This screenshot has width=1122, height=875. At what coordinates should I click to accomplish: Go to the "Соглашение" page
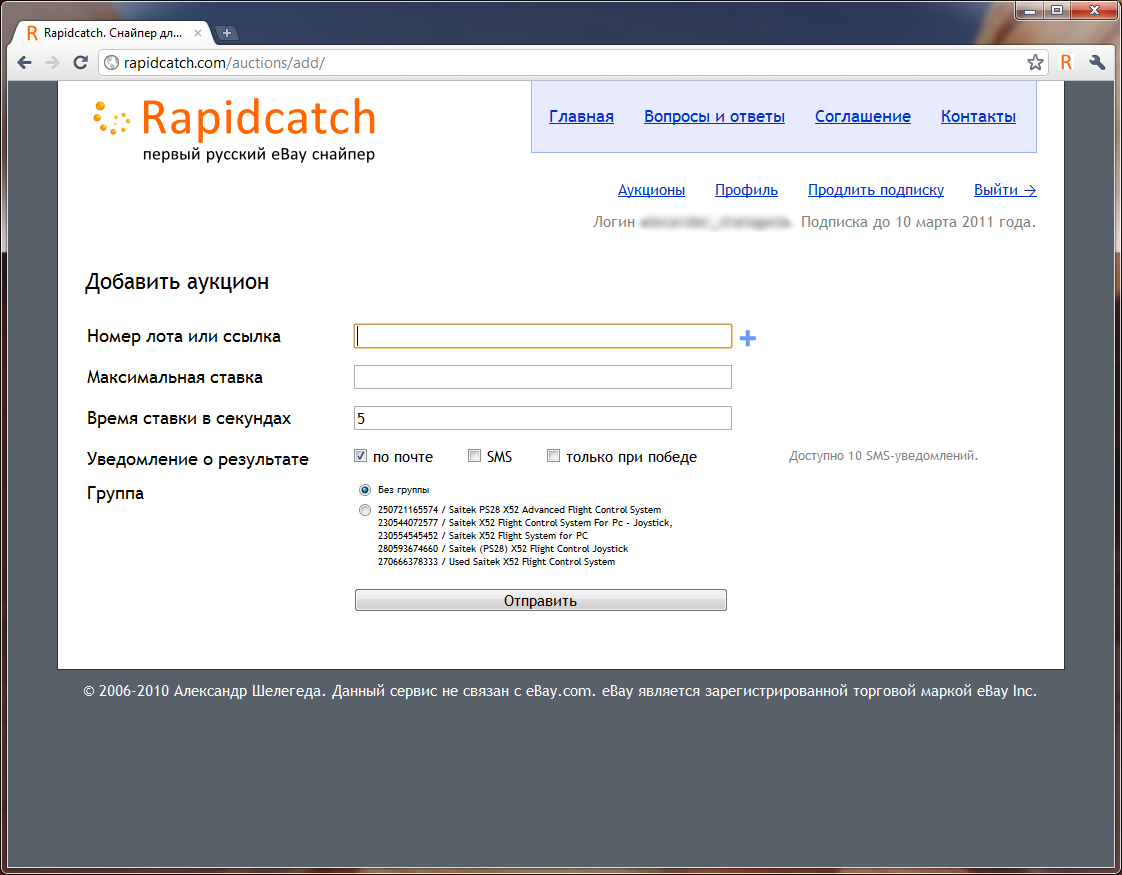click(x=862, y=117)
